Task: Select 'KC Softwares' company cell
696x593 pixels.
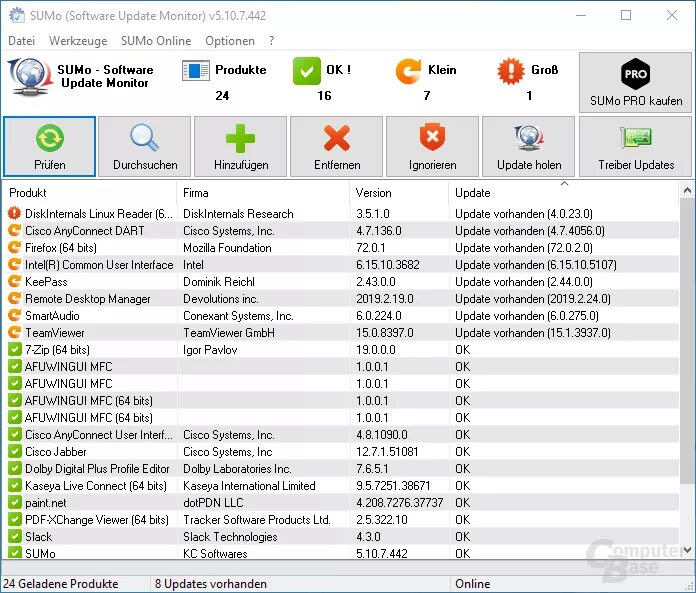Action: 215,553
